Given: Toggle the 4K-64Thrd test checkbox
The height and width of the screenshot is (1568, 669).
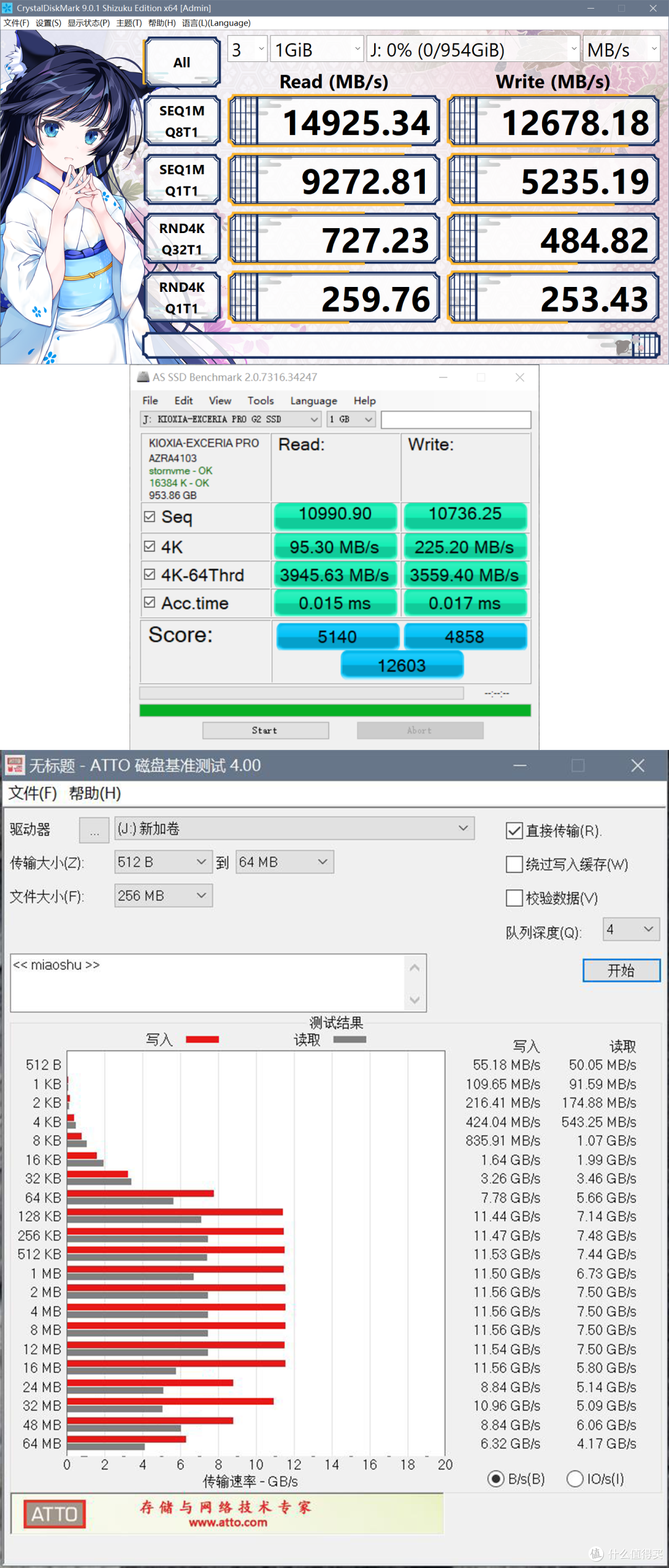Looking at the screenshot, I should [149, 574].
